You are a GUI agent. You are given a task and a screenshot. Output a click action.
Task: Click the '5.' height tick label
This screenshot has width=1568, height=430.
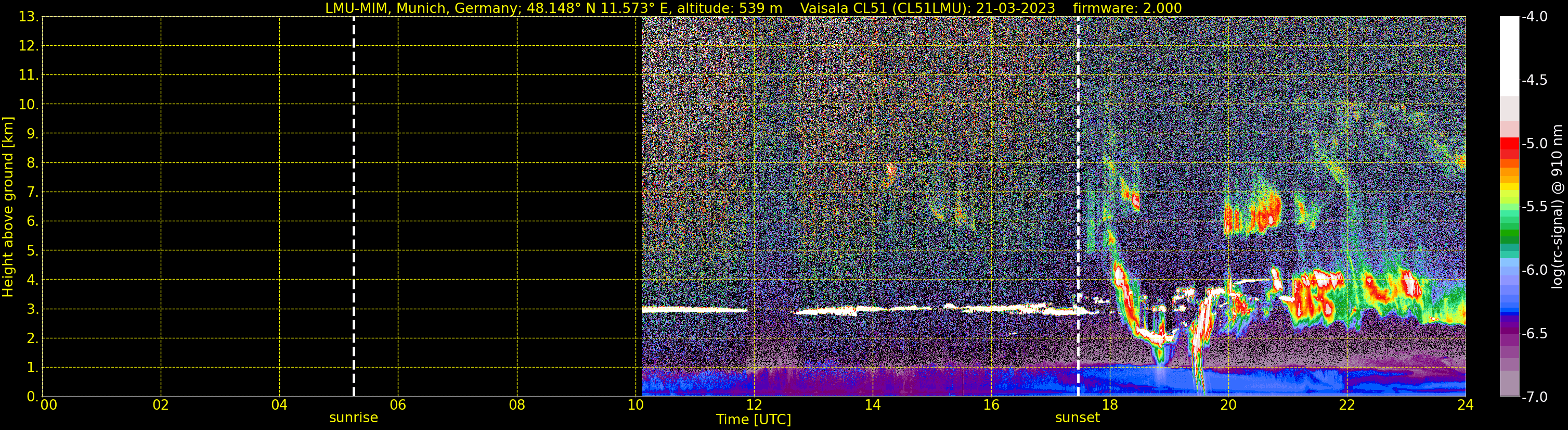[x=33, y=250]
